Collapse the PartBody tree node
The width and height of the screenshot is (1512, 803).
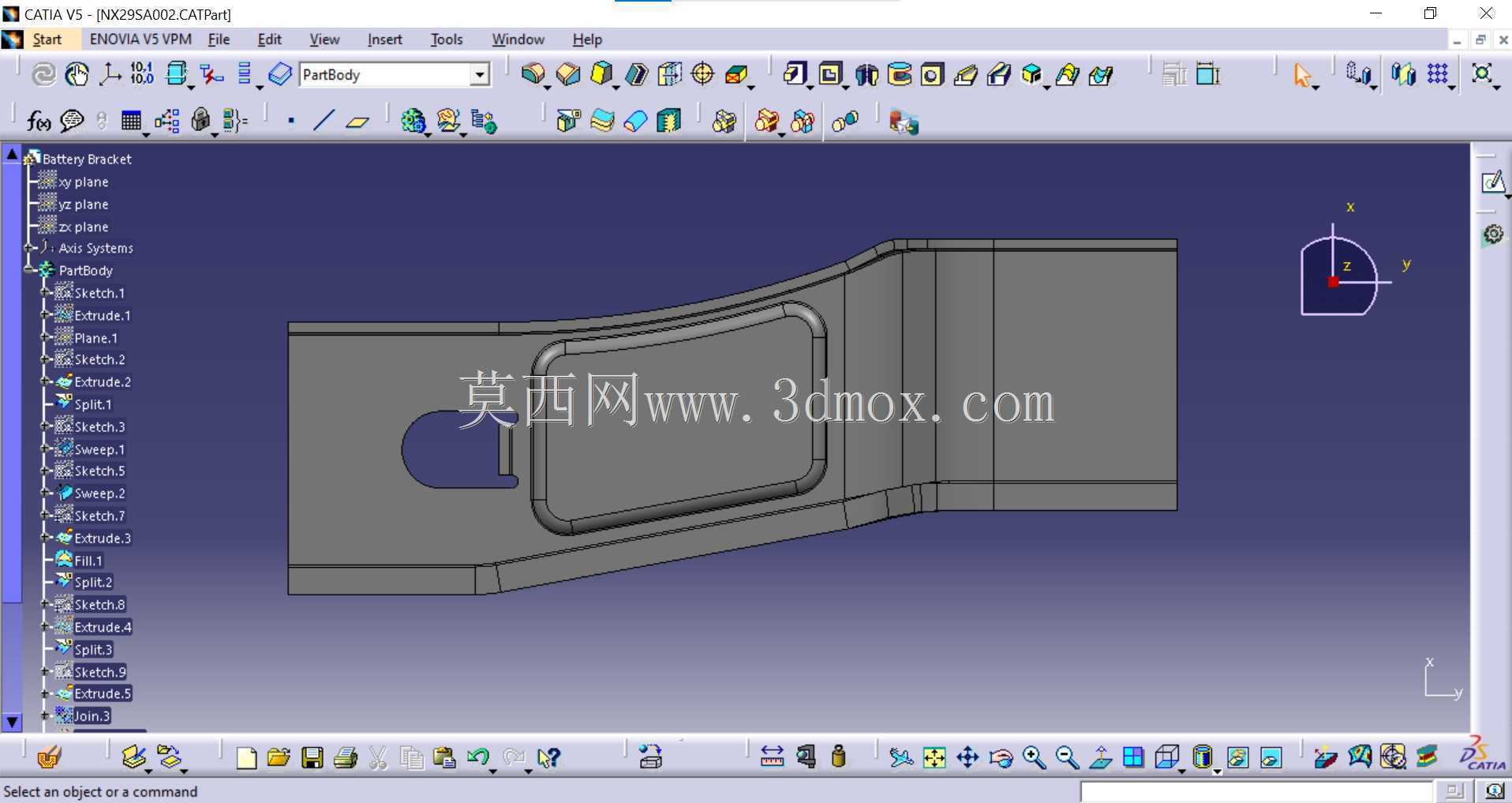point(29,270)
